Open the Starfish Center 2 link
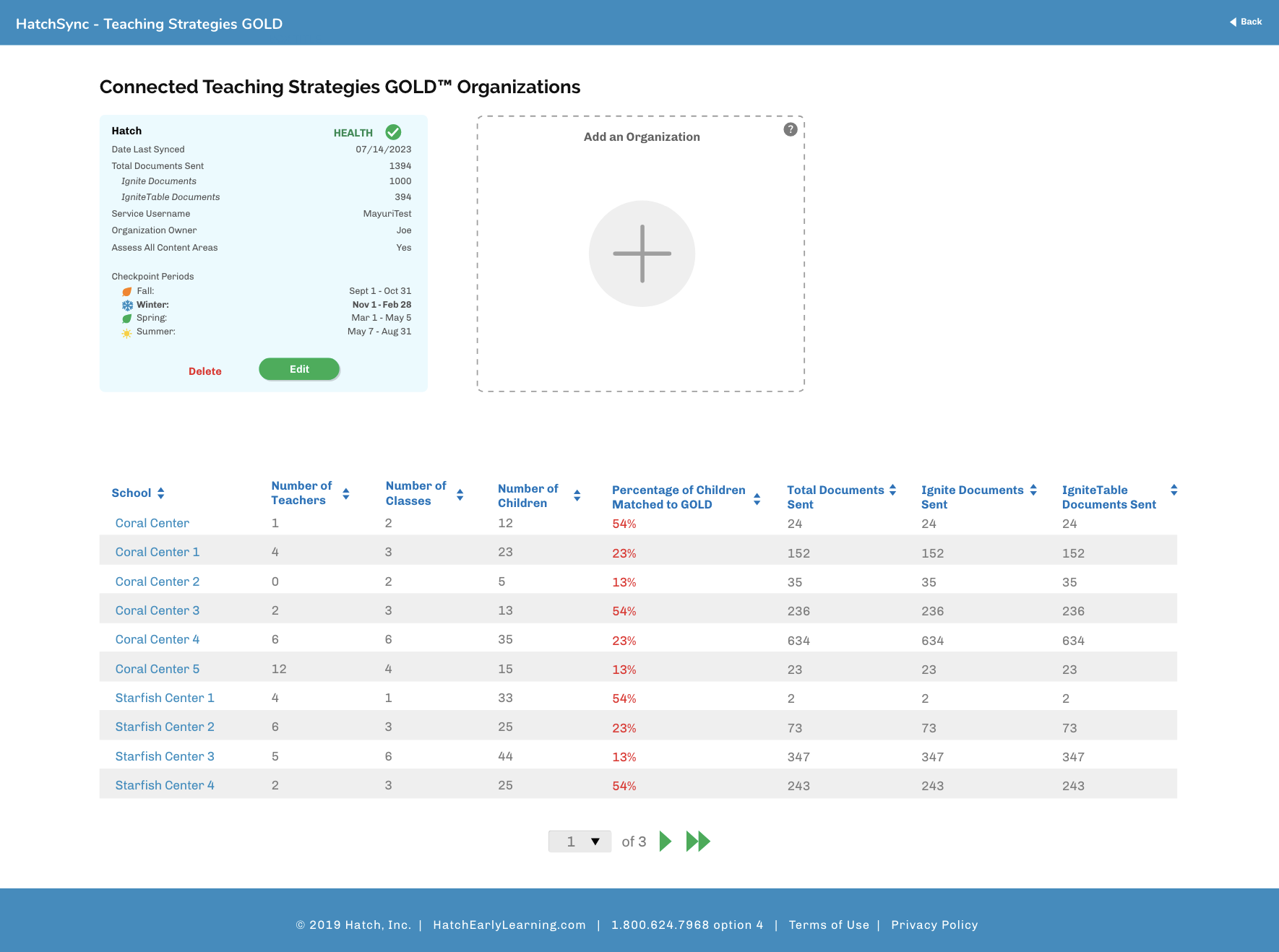The width and height of the screenshot is (1279, 952). (165, 727)
